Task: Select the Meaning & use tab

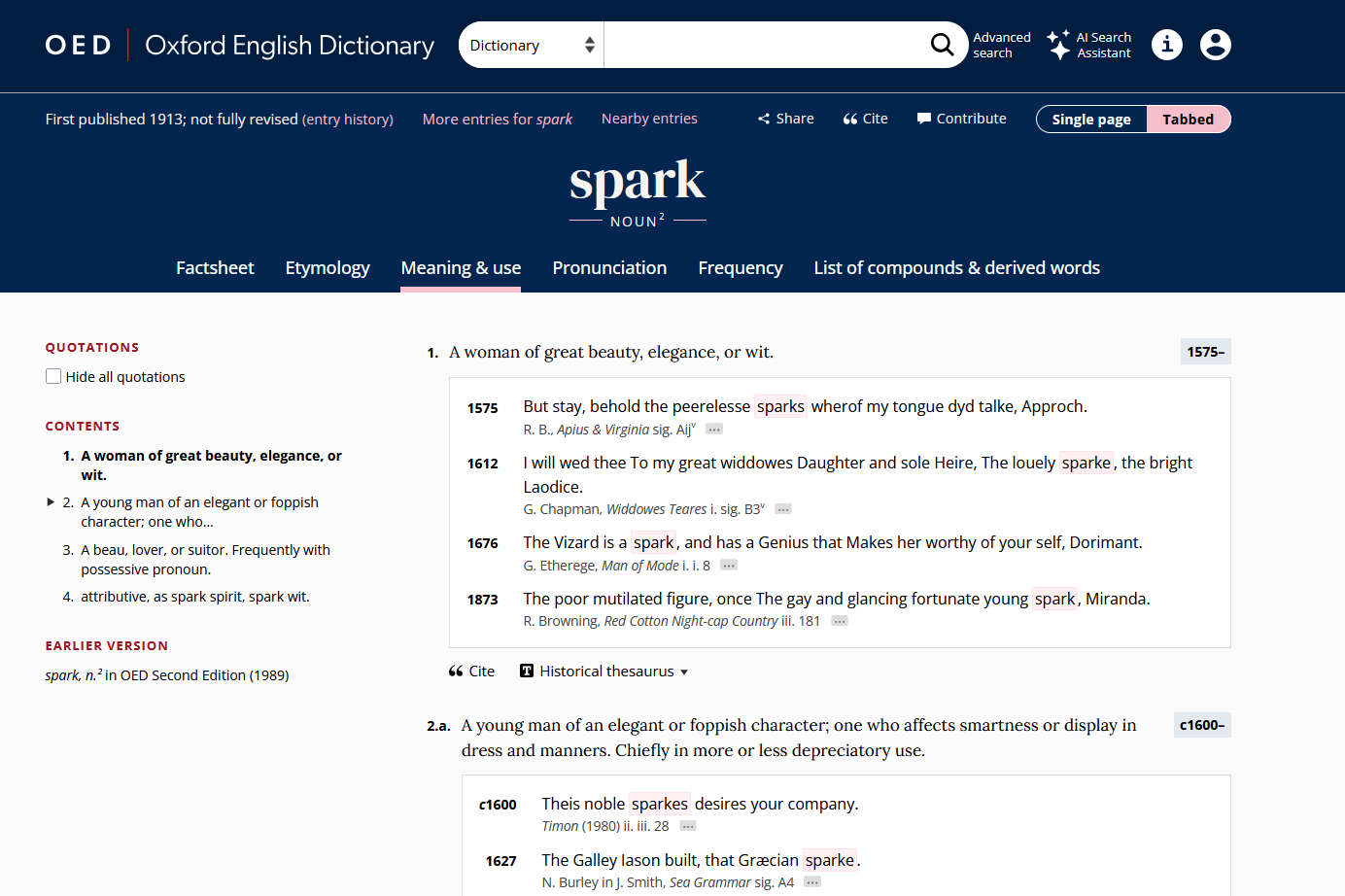Action: pos(461,268)
